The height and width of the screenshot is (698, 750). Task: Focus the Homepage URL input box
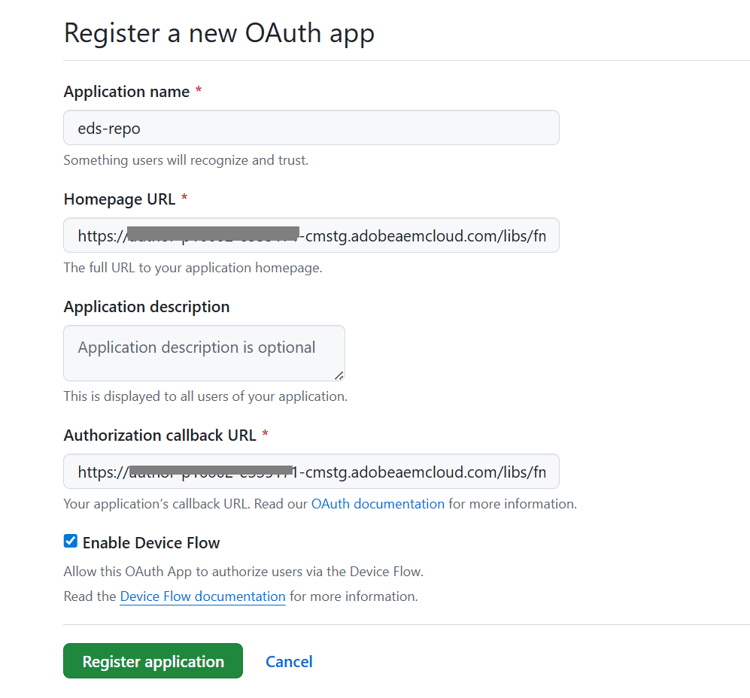click(x=310, y=236)
